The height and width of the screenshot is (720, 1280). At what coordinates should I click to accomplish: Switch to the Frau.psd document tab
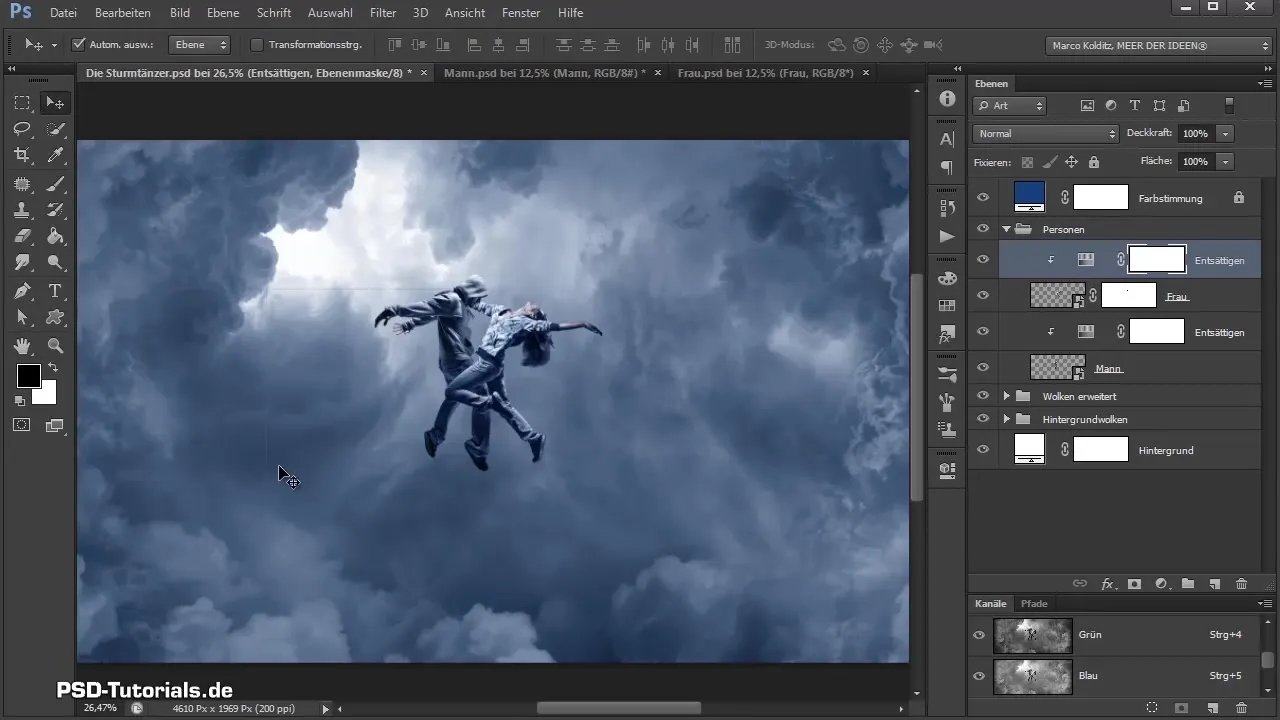coord(765,73)
